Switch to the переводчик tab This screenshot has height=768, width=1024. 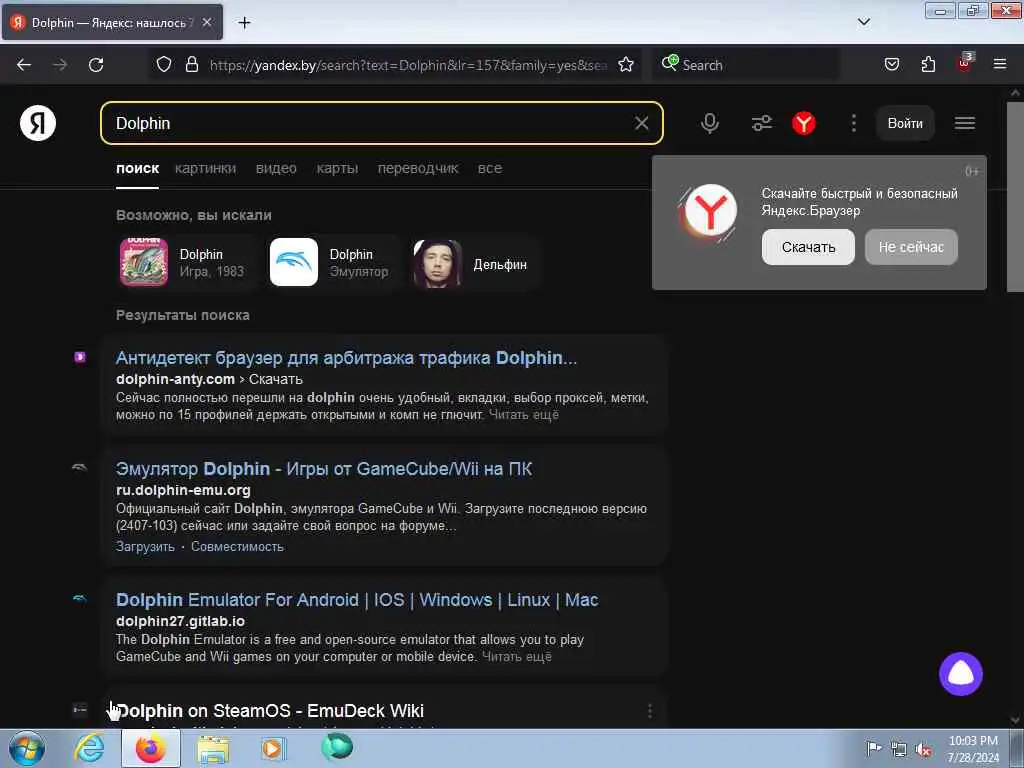[418, 168]
